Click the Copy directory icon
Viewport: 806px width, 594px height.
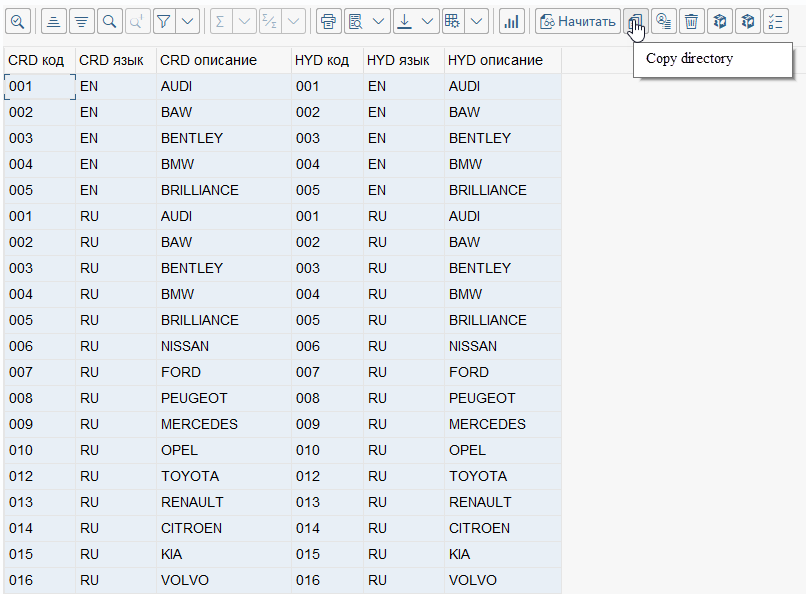point(636,22)
